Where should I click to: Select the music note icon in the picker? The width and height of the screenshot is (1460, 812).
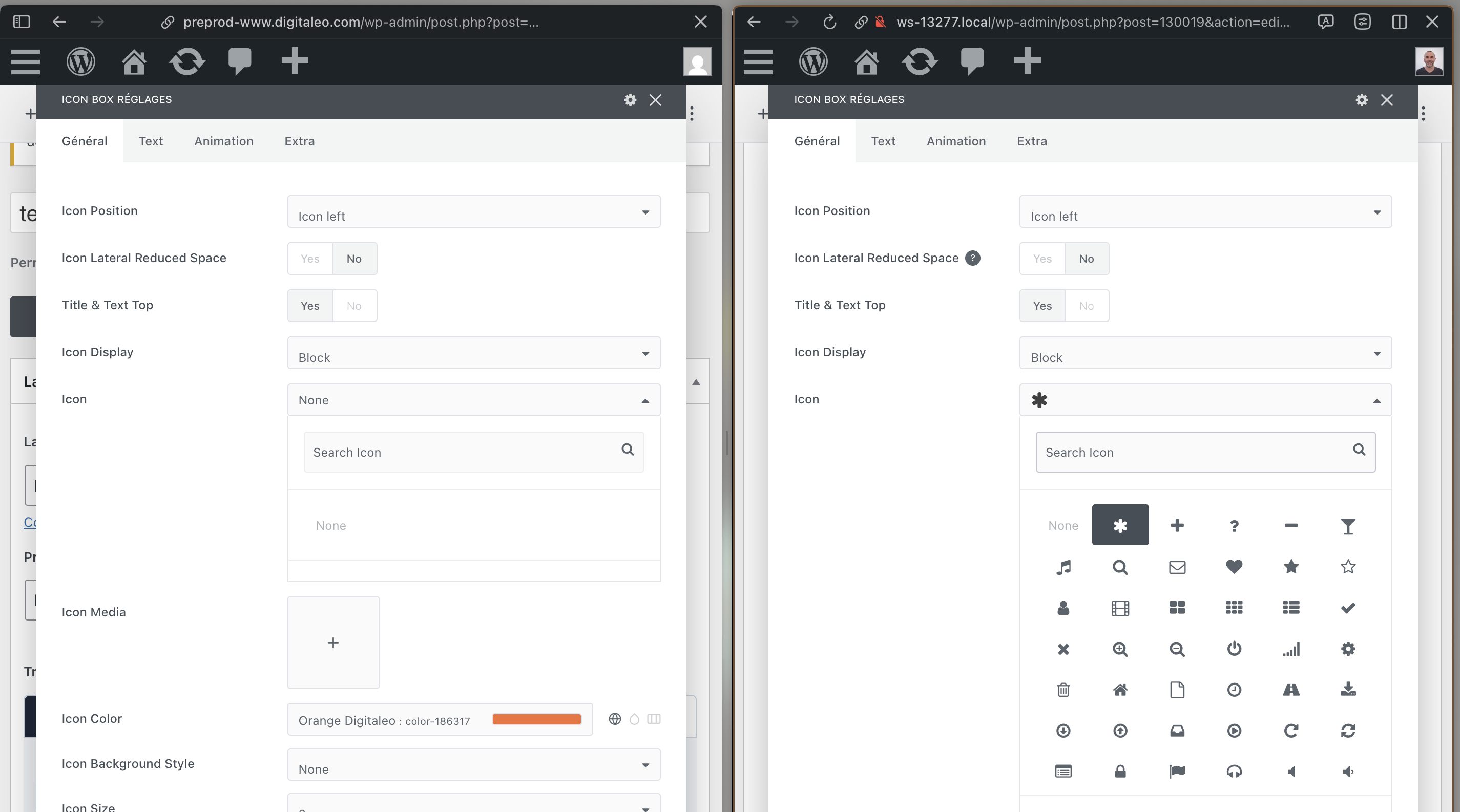point(1063,567)
